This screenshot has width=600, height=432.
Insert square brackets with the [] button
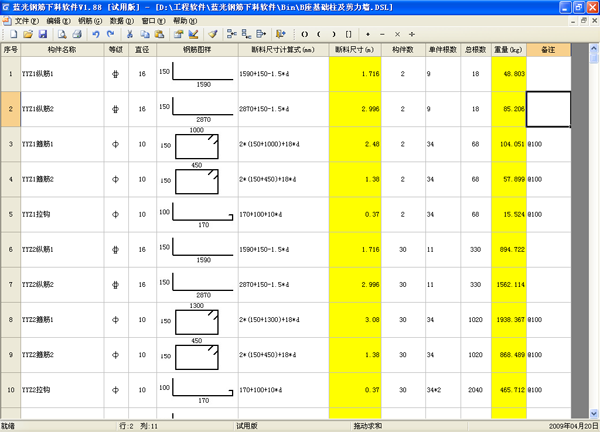[x=348, y=34]
